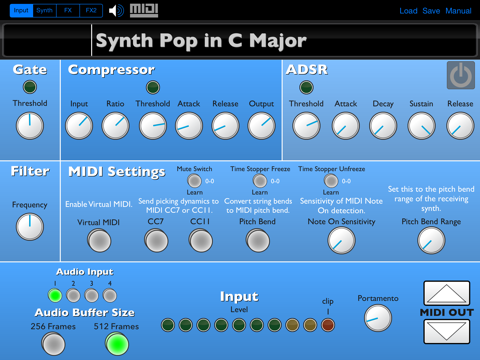Click the Note On Sensitivity knob

click(341, 240)
